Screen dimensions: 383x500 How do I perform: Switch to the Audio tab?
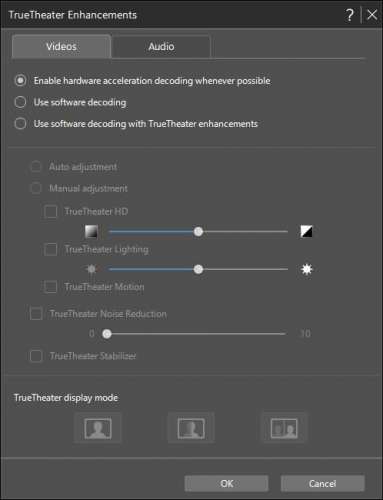[161, 47]
